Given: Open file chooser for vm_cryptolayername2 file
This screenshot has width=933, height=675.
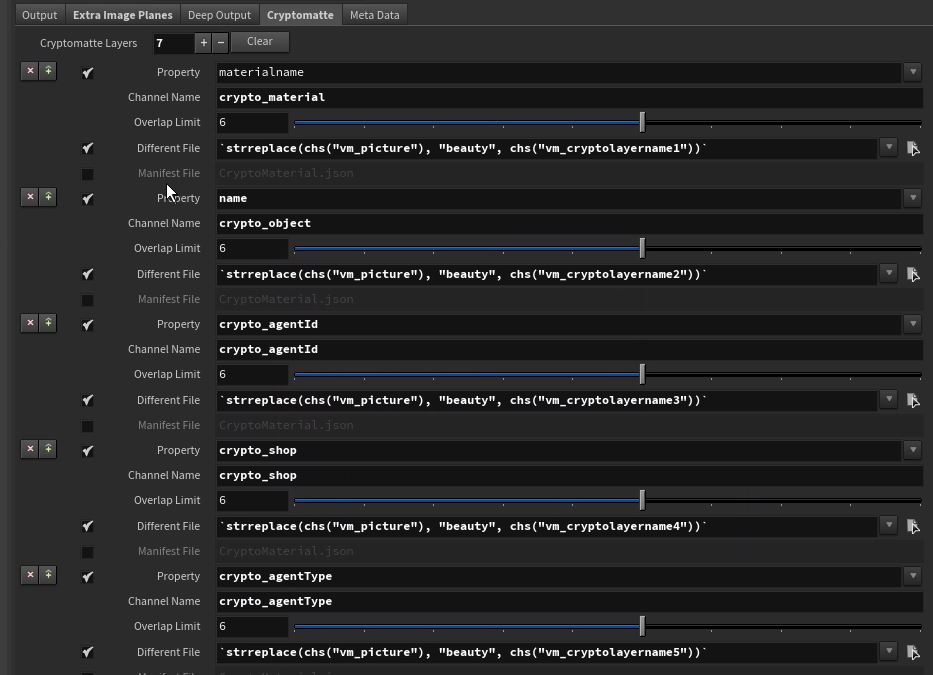Looking at the screenshot, I should point(913,274).
